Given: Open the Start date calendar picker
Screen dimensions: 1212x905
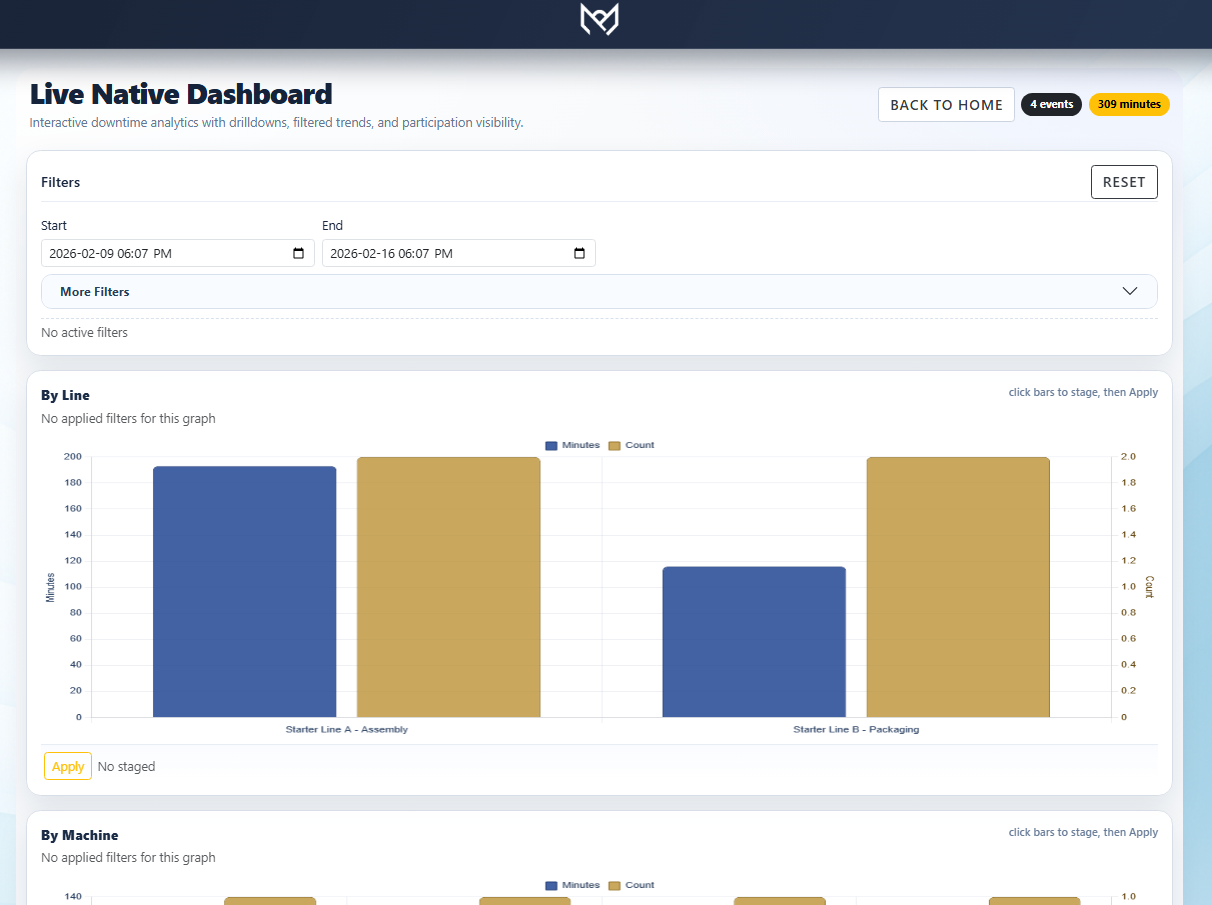Looking at the screenshot, I should pyautogui.click(x=297, y=253).
